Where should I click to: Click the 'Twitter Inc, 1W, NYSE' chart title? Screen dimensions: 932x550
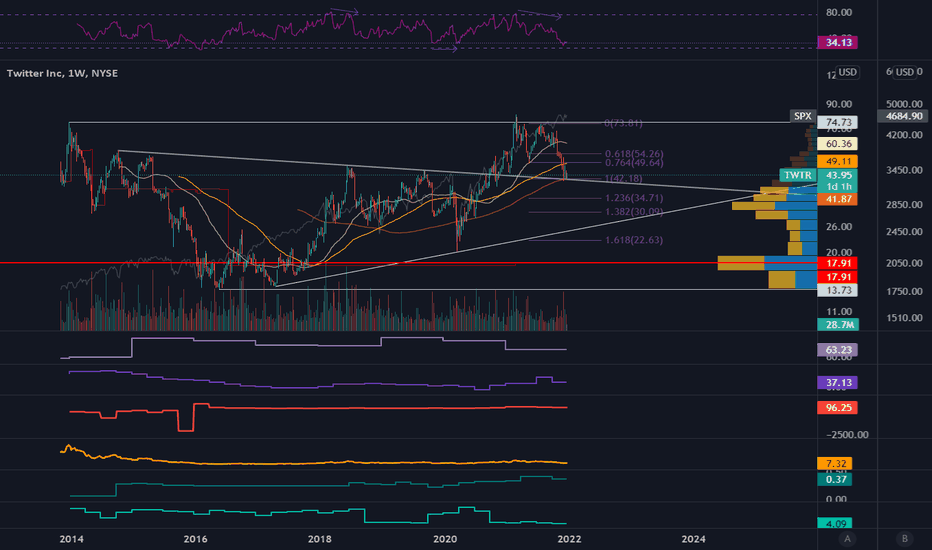[62, 73]
